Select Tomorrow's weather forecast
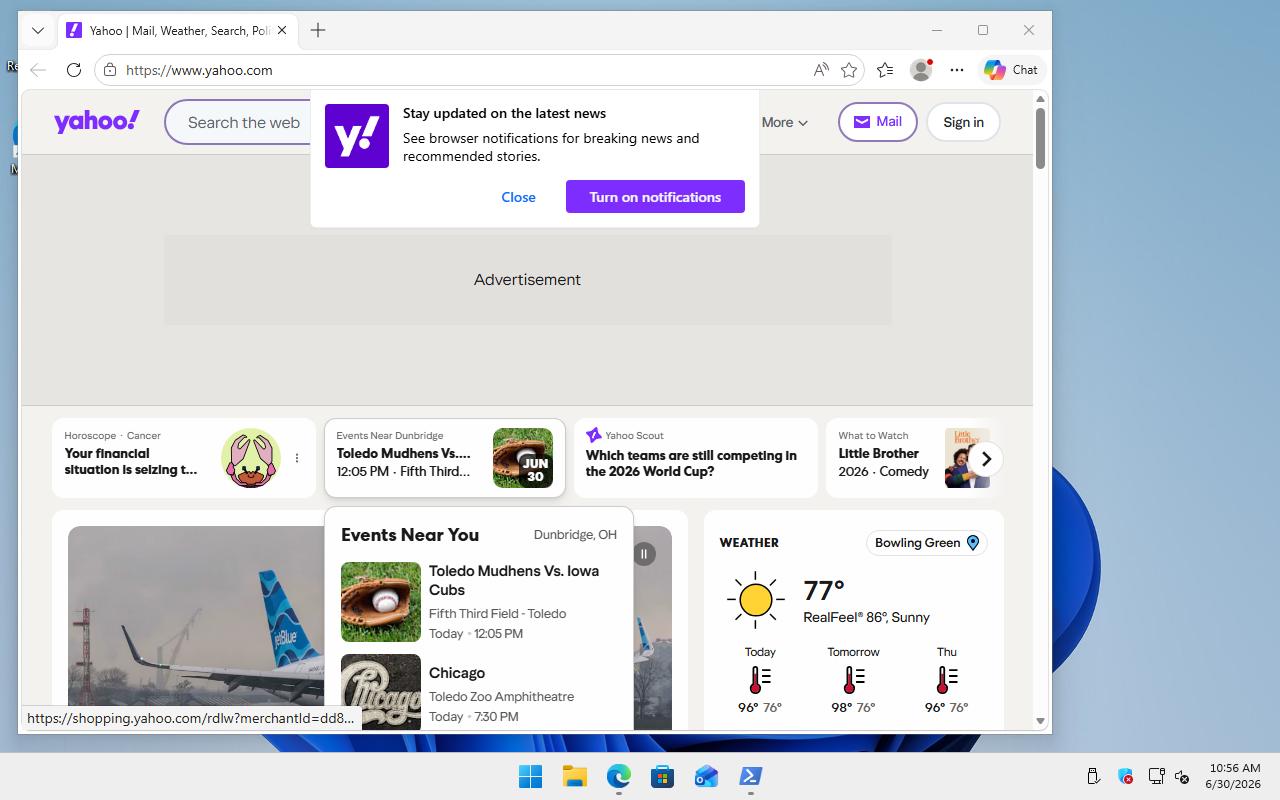The height and width of the screenshot is (800, 1280). tap(853, 680)
